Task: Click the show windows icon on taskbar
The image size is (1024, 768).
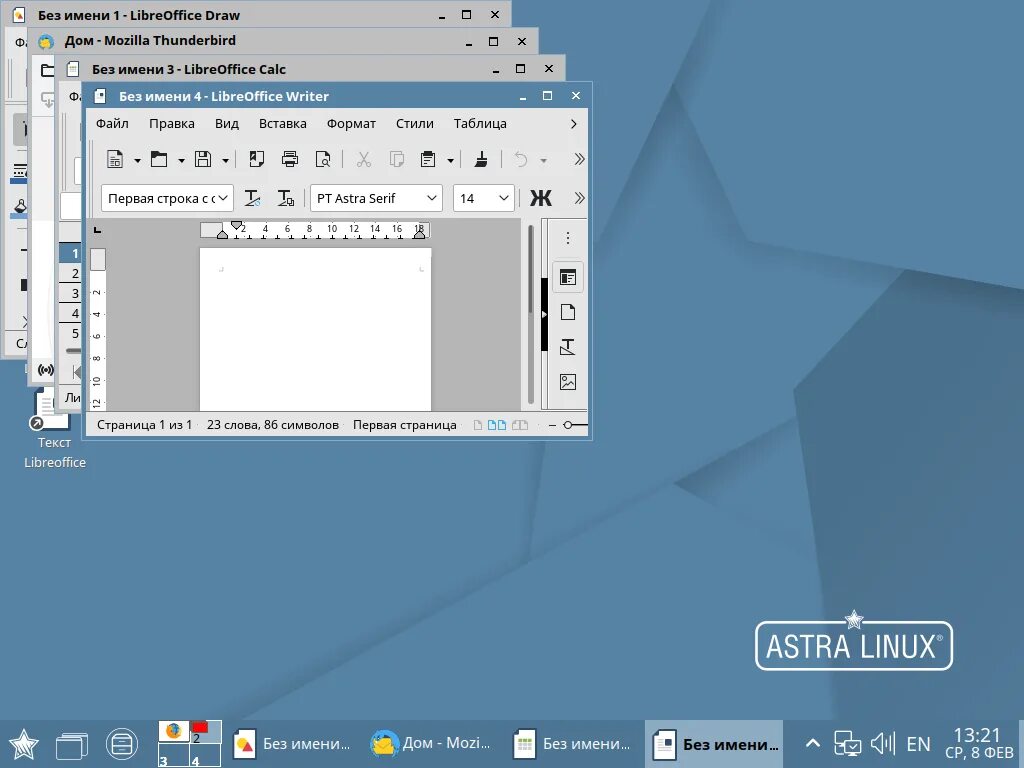Action: tap(72, 744)
